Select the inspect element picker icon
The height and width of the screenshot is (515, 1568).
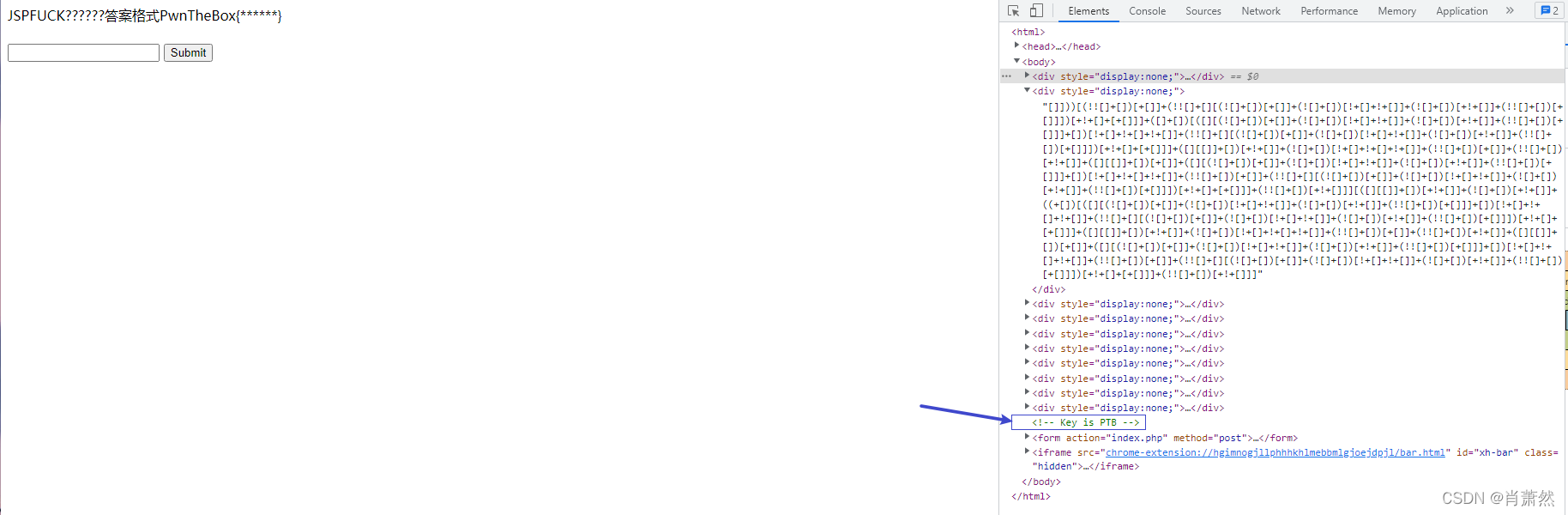point(1013,10)
